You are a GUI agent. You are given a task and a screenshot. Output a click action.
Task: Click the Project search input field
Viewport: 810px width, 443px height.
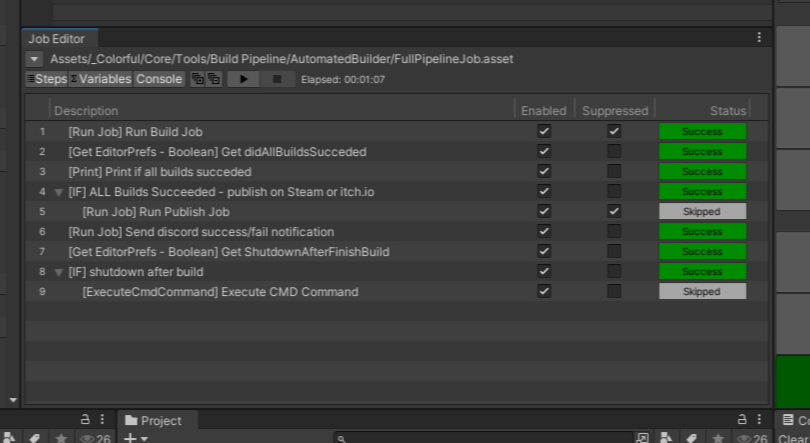click(484, 438)
